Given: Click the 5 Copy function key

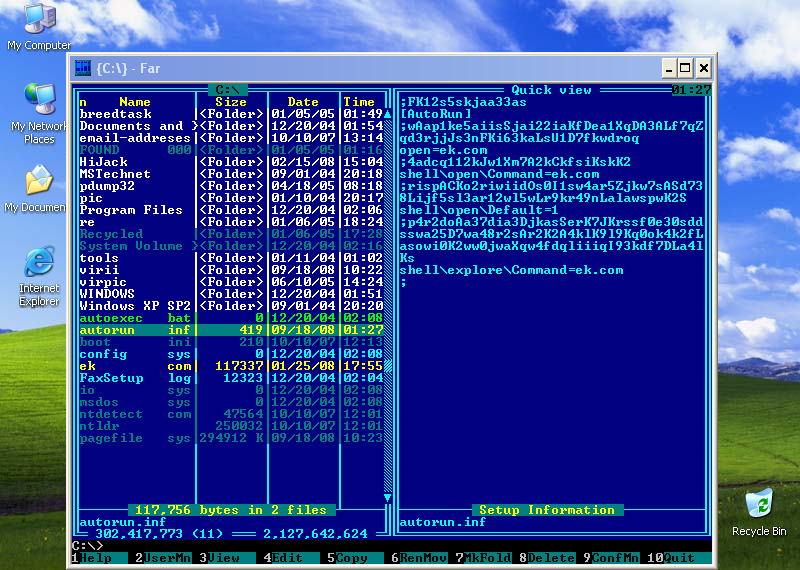Looking at the screenshot, I should click(x=355, y=558).
